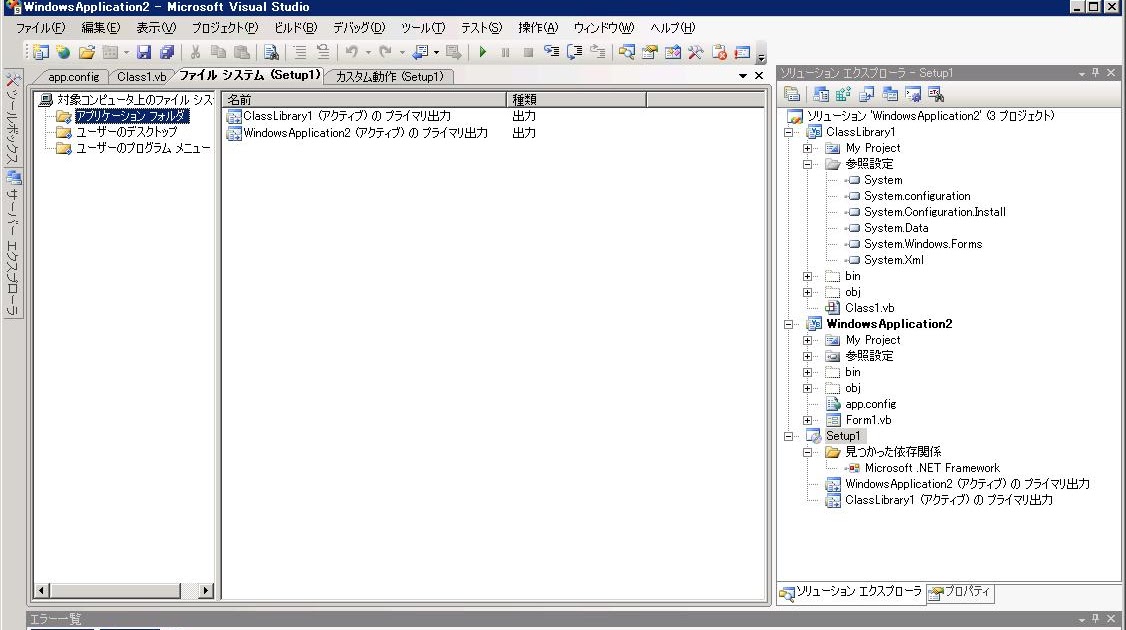Switch to the Class1.vb tab
This screenshot has height=630, width=1126.
coord(141,77)
